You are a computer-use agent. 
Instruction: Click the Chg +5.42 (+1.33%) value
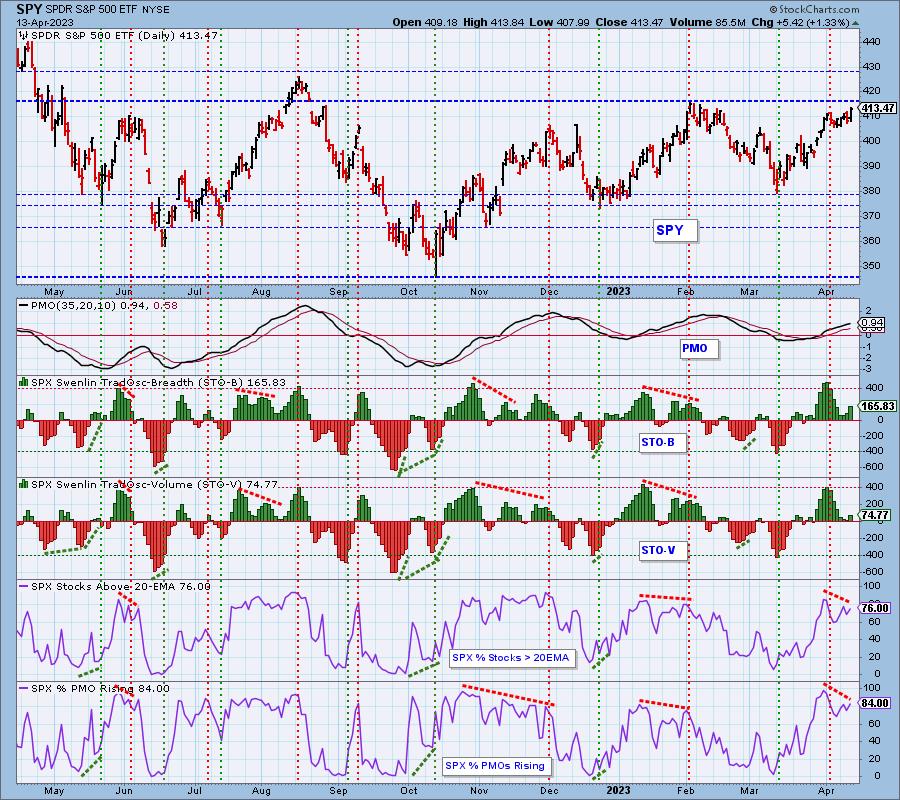800,22
